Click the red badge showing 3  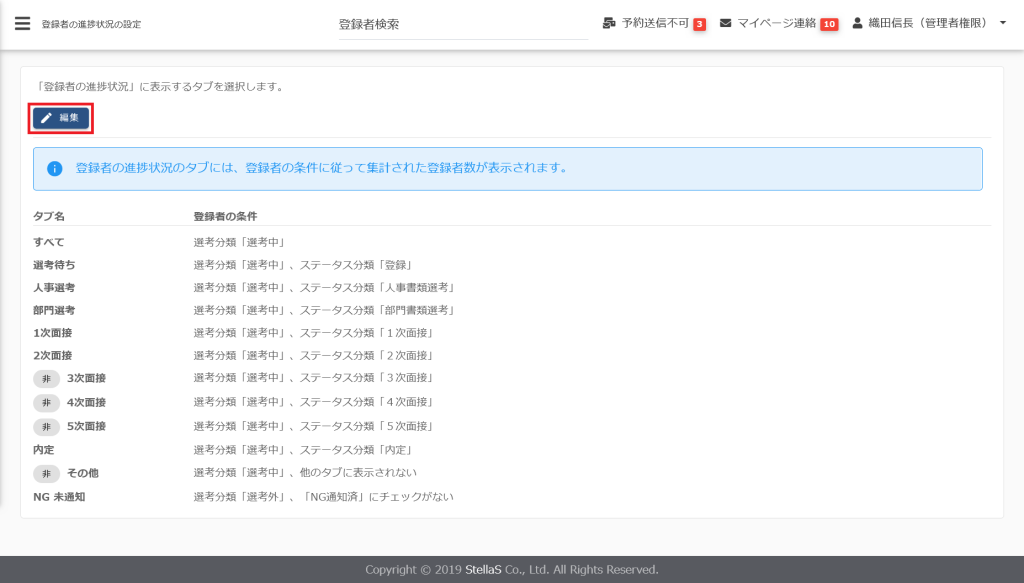pos(700,24)
